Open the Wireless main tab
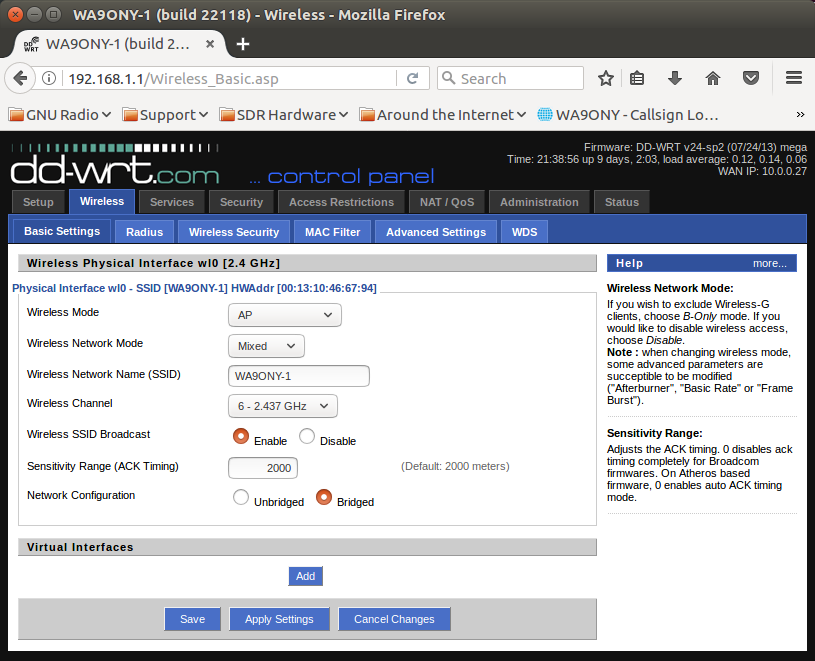 102,202
